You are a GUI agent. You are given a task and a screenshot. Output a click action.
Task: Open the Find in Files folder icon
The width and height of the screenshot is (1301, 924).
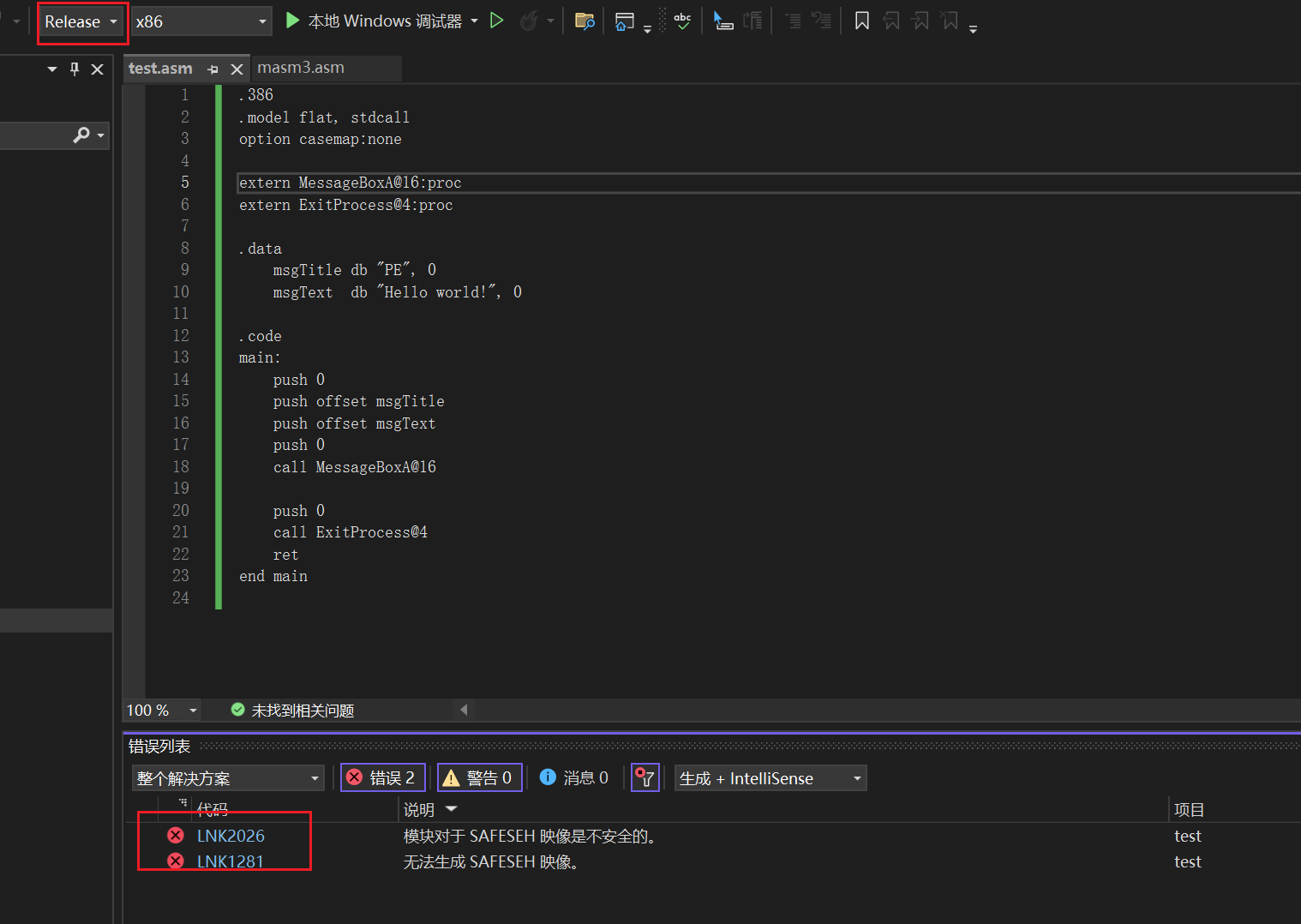pyautogui.click(x=585, y=21)
